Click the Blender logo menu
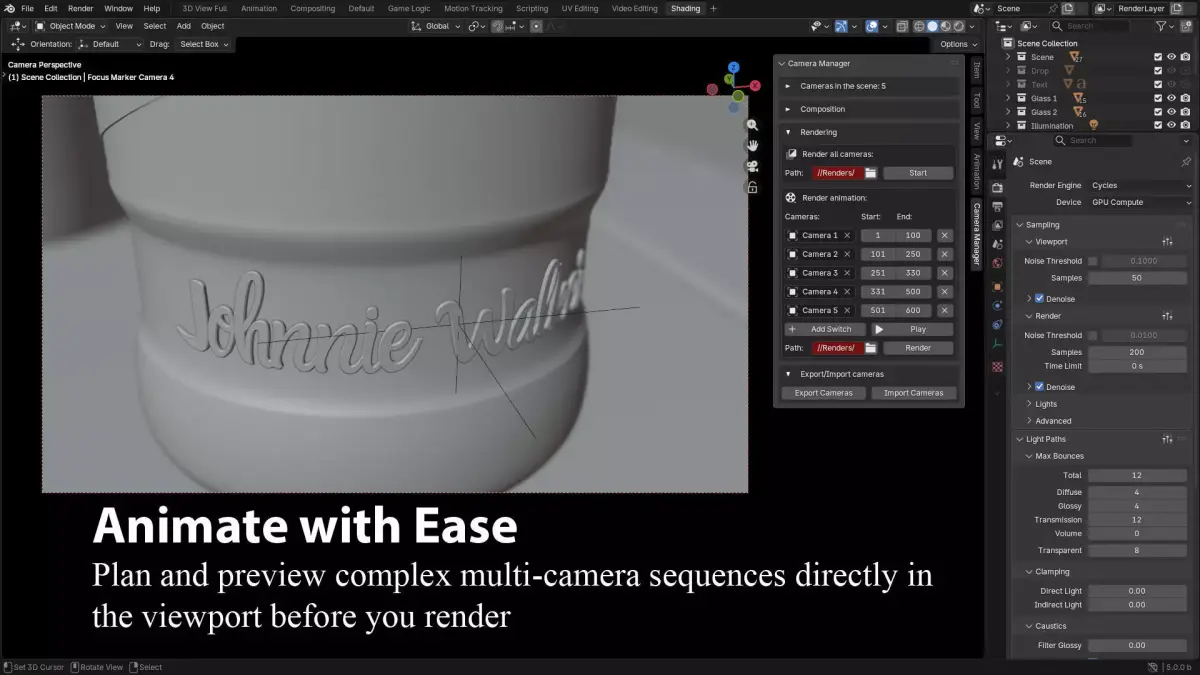Viewport: 1200px width, 675px height. (8, 8)
